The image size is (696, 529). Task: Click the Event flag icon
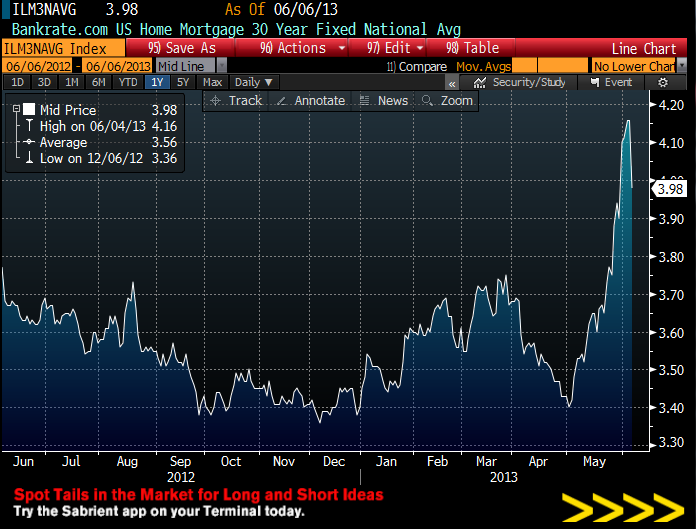coord(595,83)
